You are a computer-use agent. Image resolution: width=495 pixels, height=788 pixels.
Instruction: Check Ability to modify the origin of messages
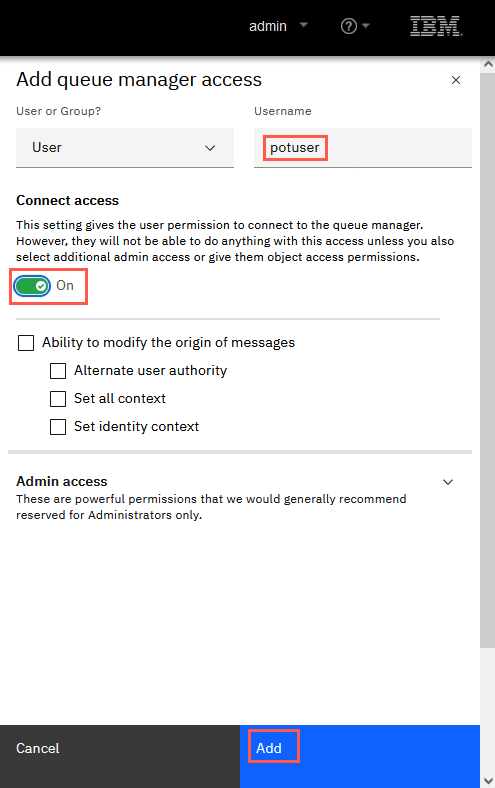(x=26, y=343)
